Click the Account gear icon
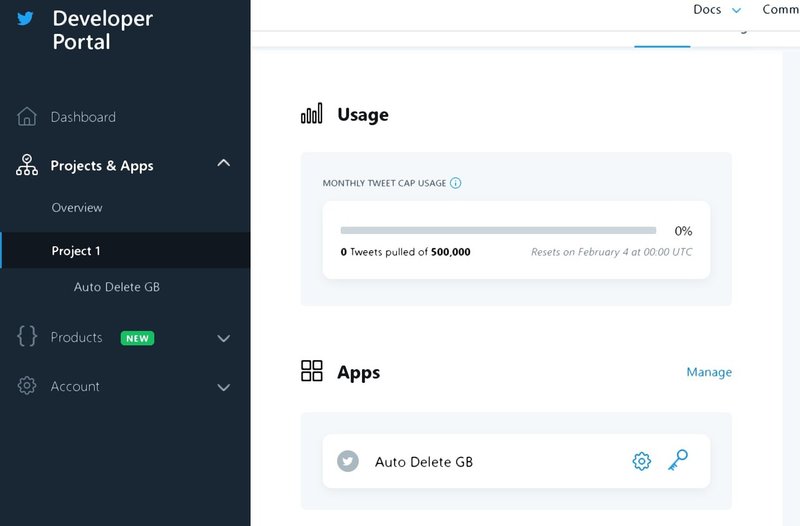 point(27,387)
